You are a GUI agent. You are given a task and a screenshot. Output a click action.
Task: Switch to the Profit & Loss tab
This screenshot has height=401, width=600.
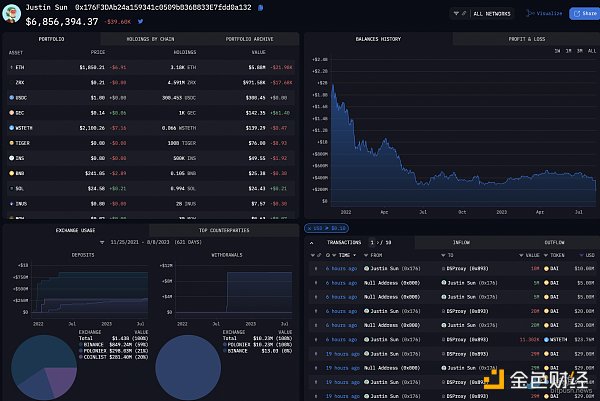(525, 38)
